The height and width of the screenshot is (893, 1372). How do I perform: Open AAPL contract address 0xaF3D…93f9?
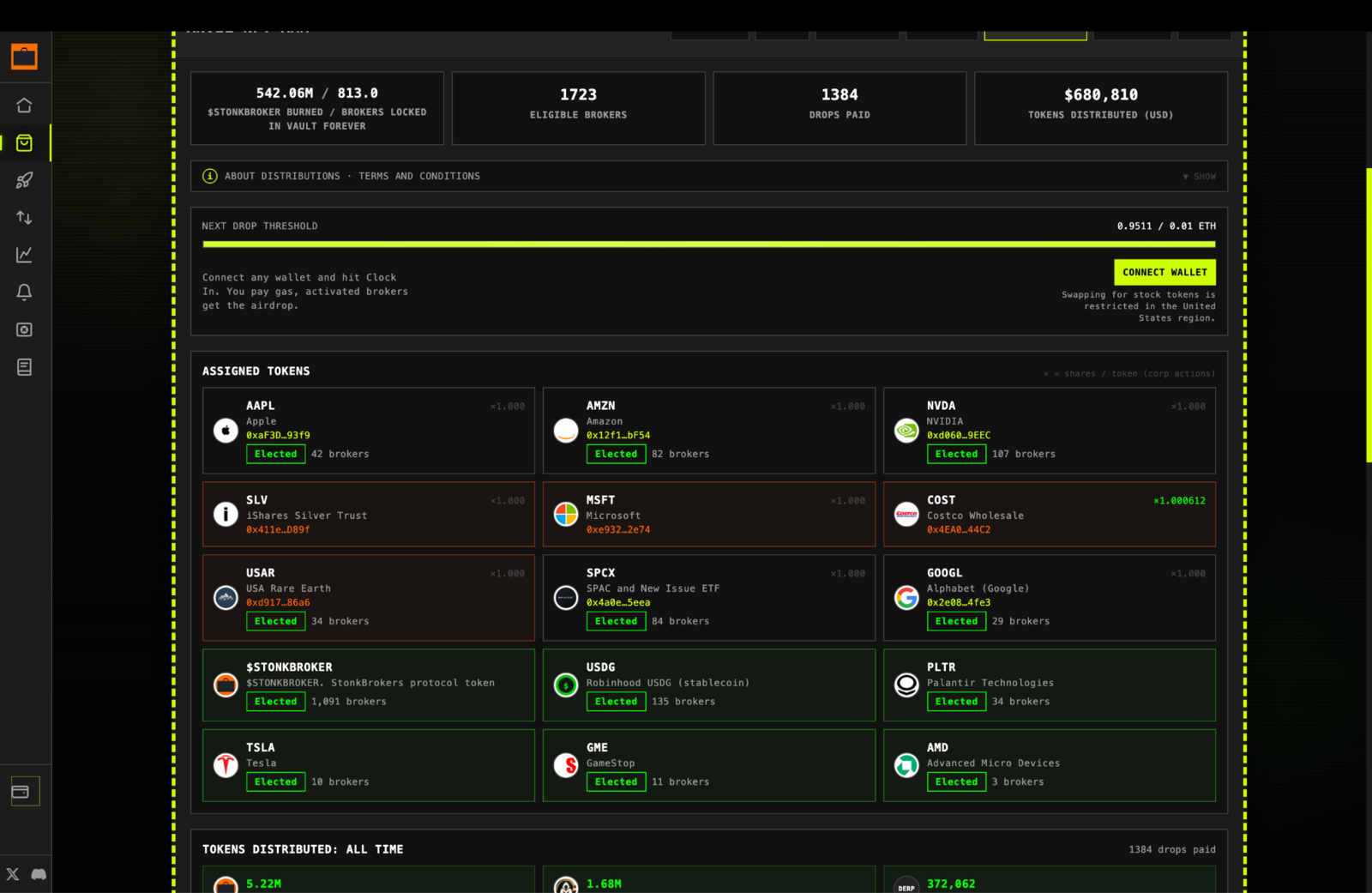(x=278, y=436)
